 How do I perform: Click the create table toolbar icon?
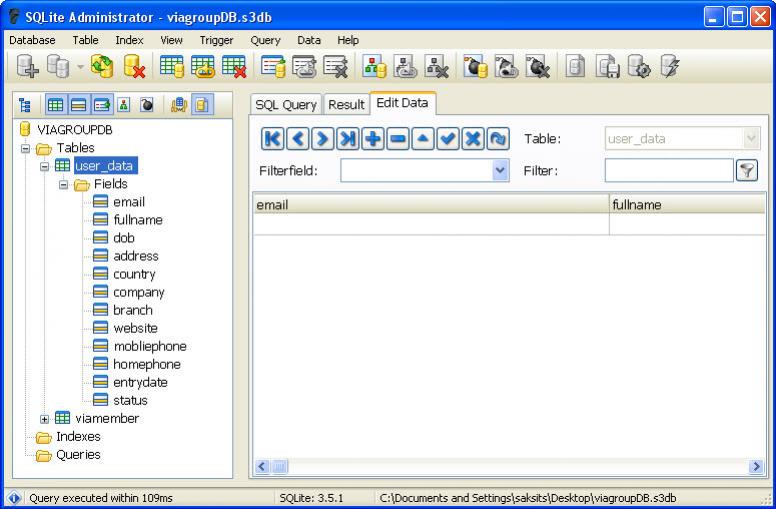pos(172,67)
